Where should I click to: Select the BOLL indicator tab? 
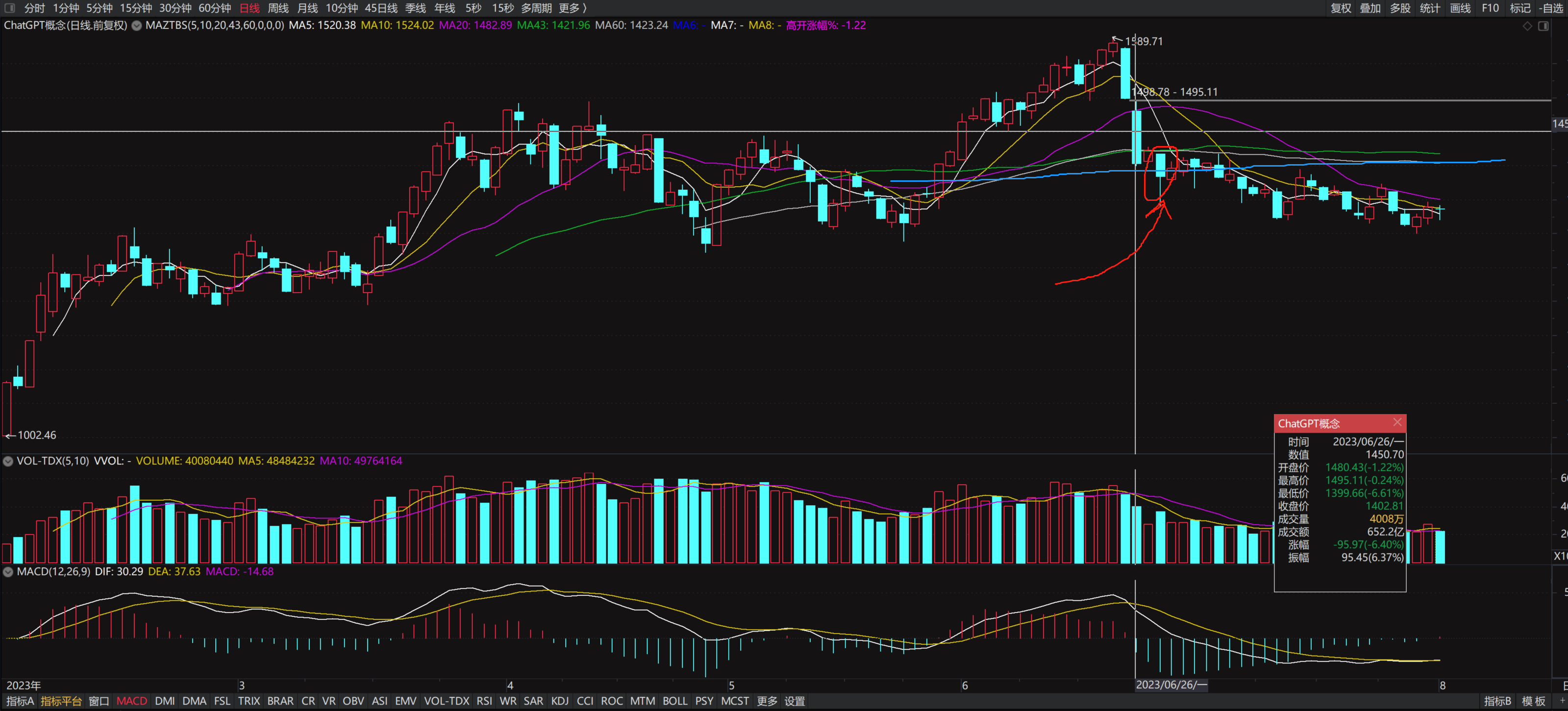[x=674, y=701]
